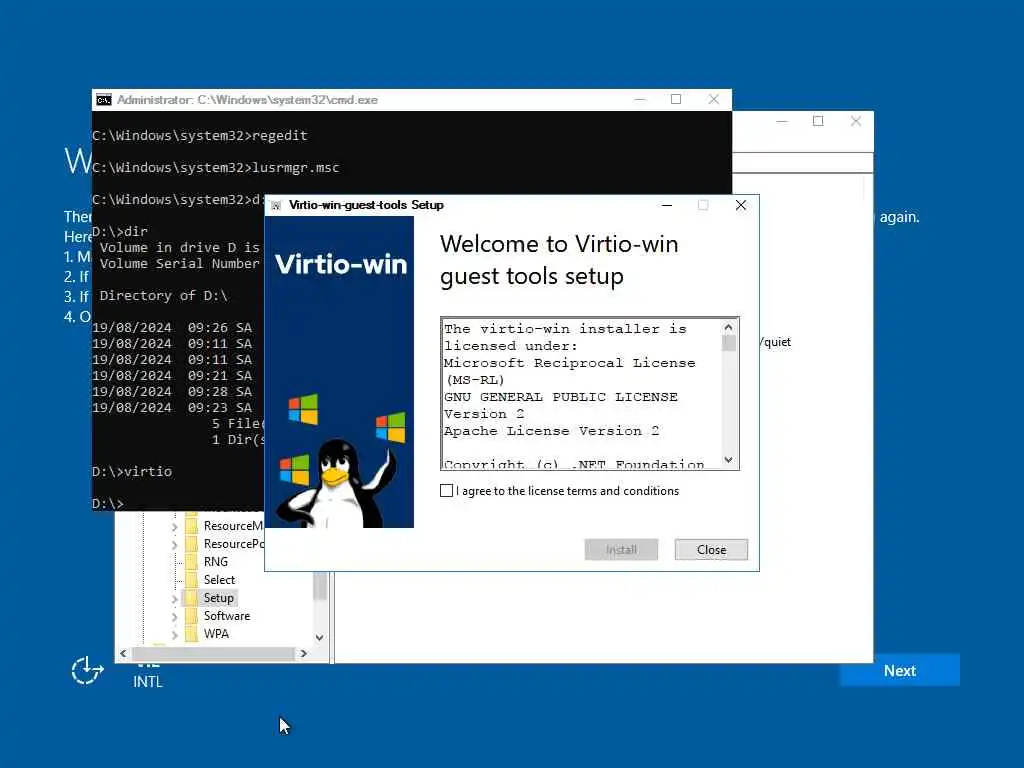The image size is (1024, 768).
Task: Click the 'Directory of D:\' text
Action: (x=163, y=296)
